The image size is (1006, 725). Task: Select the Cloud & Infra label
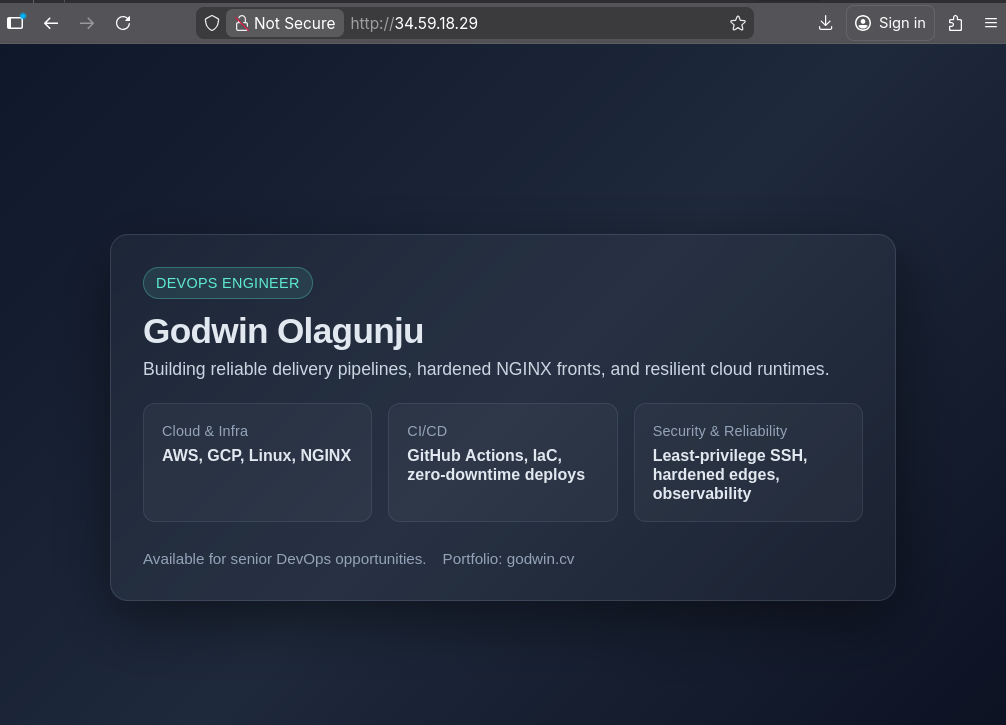click(x=205, y=431)
